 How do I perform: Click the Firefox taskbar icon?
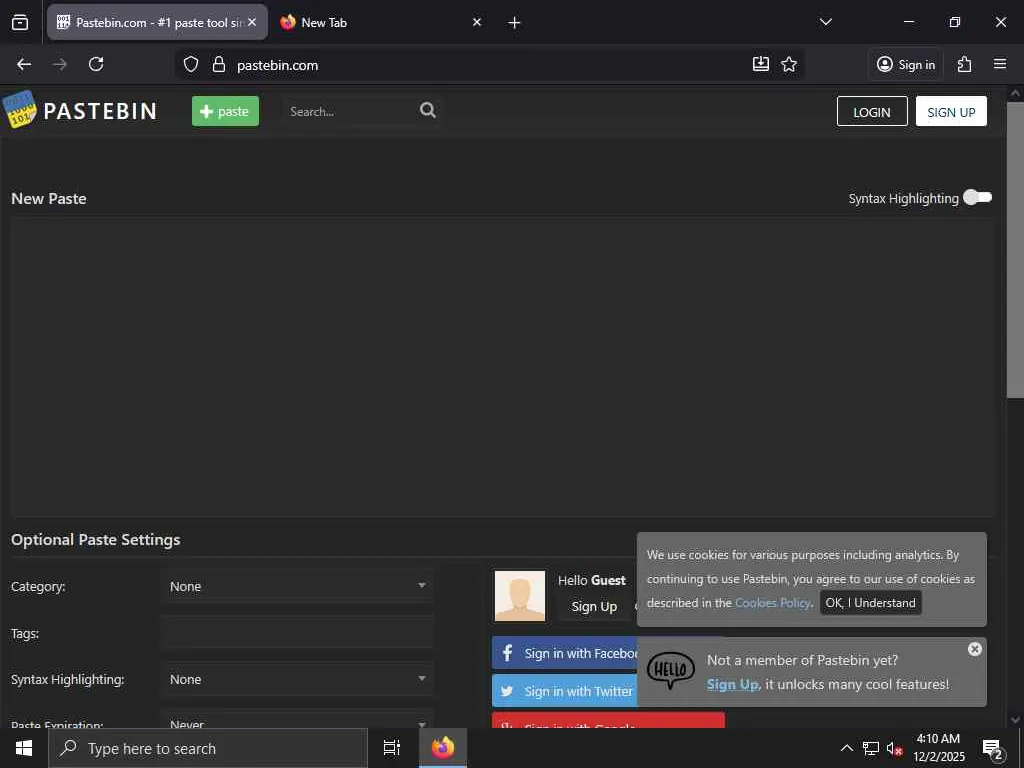click(443, 748)
